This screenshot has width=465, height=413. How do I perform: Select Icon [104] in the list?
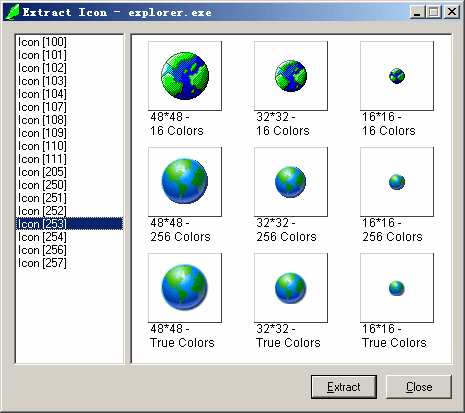[x=69, y=94]
